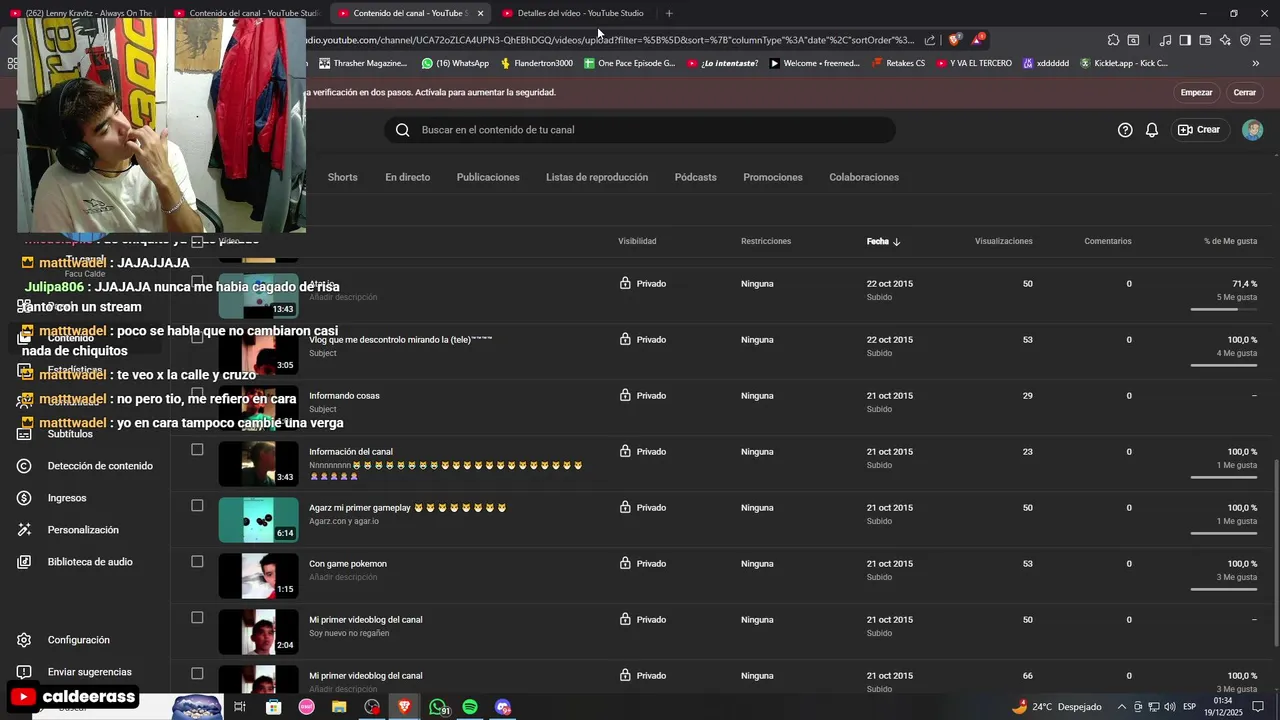Image resolution: width=1280 pixels, height=720 pixels.
Task: Show hidden system tray icons chevron
Action: pyautogui.click(x=1121, y=707)
